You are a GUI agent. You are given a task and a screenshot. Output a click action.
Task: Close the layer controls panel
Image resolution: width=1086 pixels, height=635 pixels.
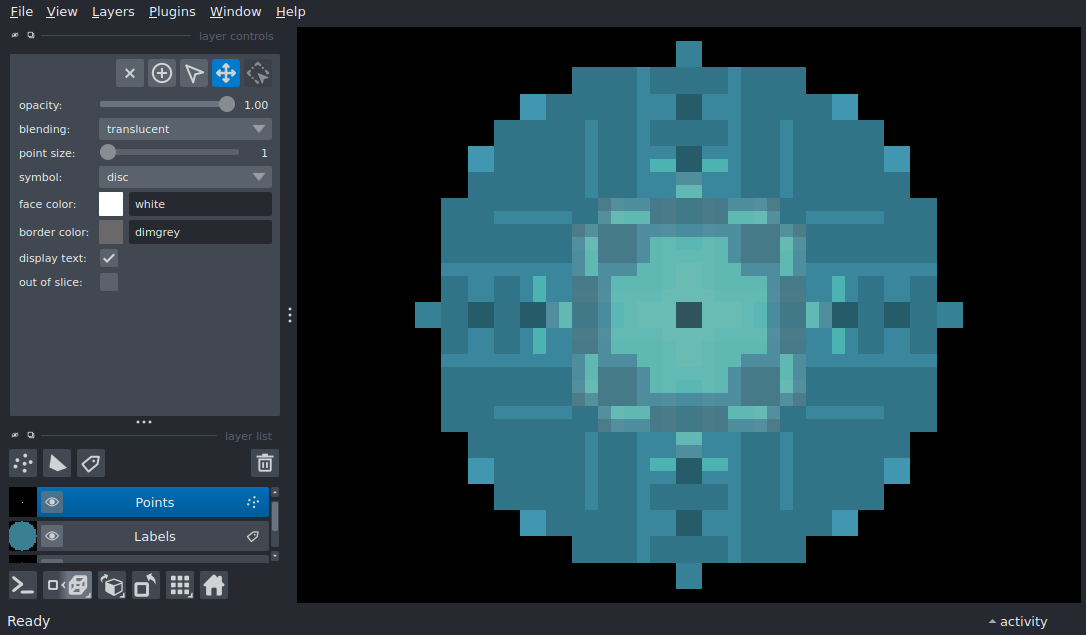click(x=15, y=35)
